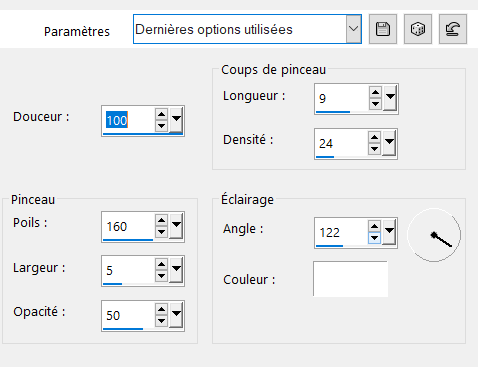Decrease Opacité value with down arrow

[x=162, y=321]
